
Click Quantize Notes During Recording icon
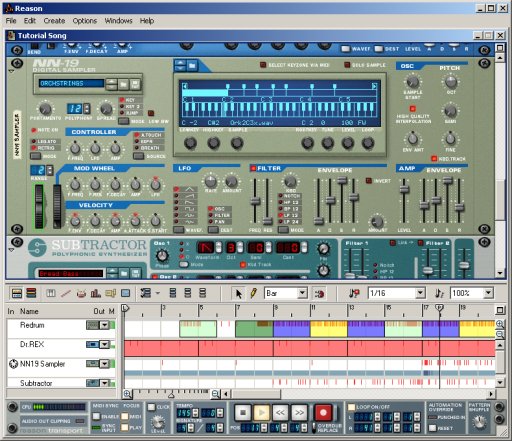354,293
